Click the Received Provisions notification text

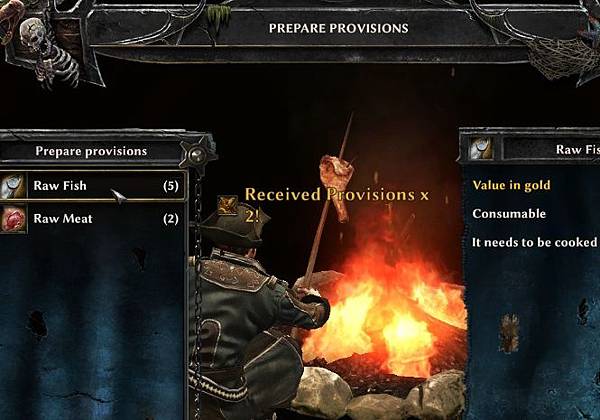(337, 205)
